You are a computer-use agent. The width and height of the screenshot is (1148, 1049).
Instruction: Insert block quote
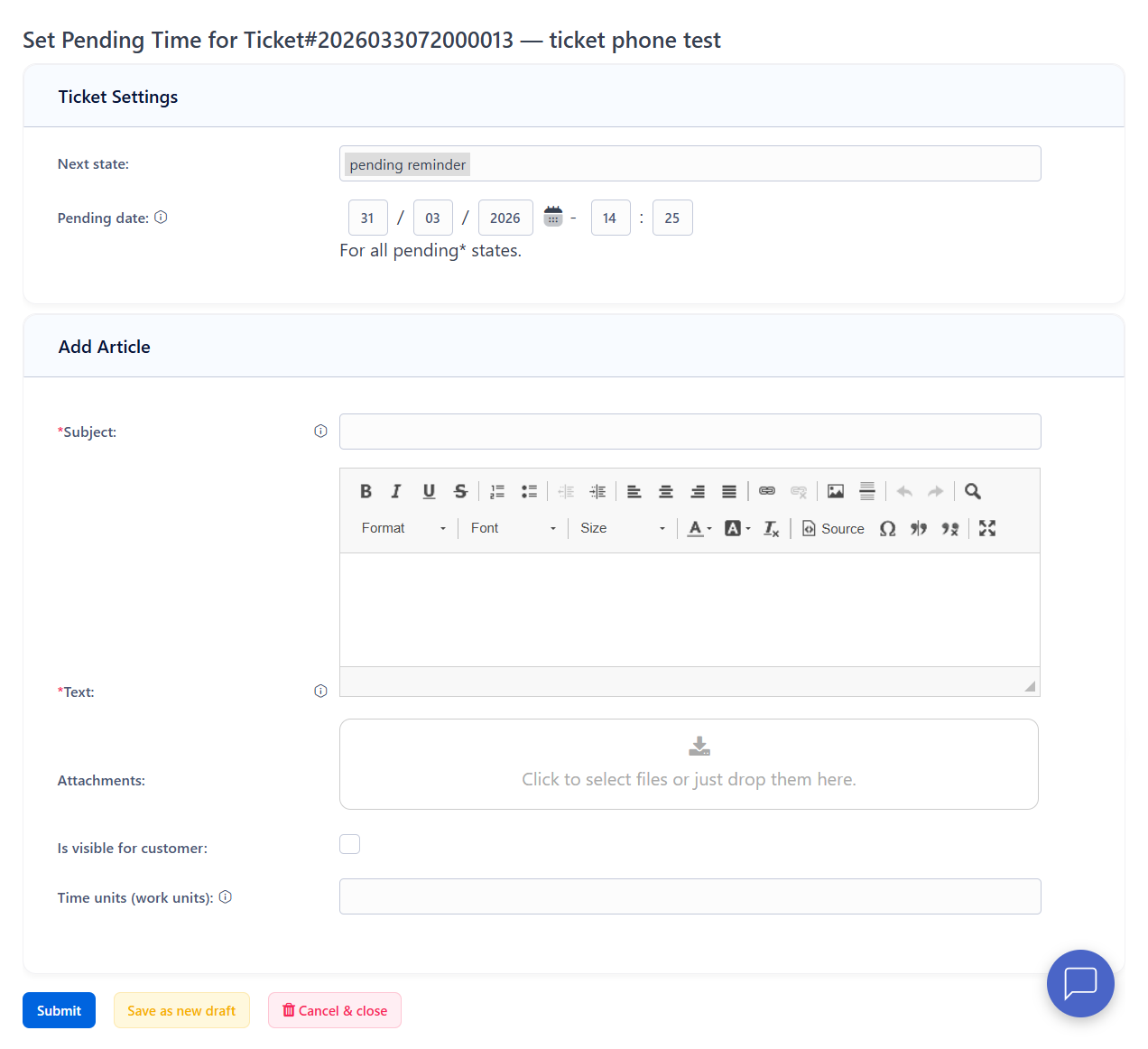(919, 528)
